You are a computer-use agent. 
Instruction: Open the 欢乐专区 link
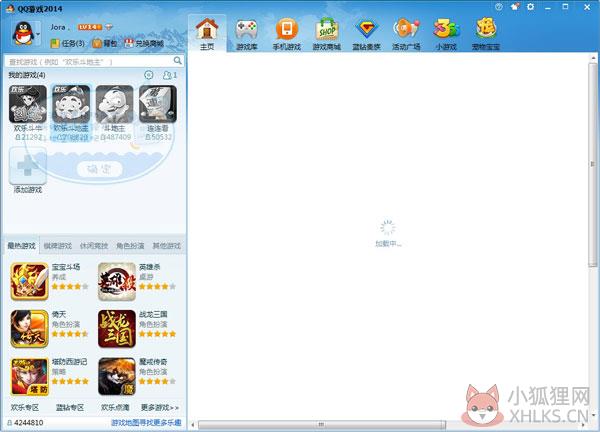(x=25, y=408)
